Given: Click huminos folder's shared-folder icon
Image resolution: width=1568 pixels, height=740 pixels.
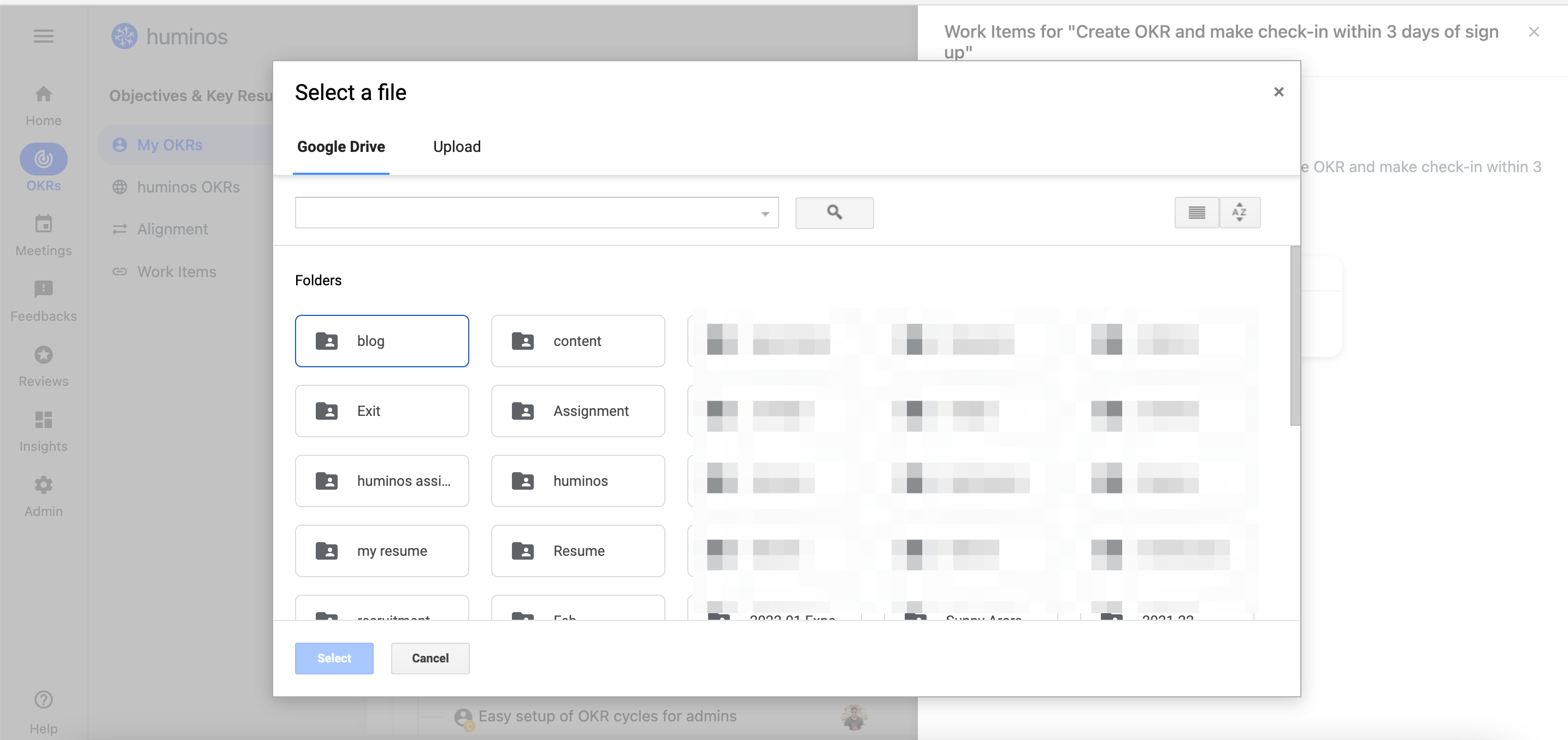Looking at the screenshot, I should 522,481.
